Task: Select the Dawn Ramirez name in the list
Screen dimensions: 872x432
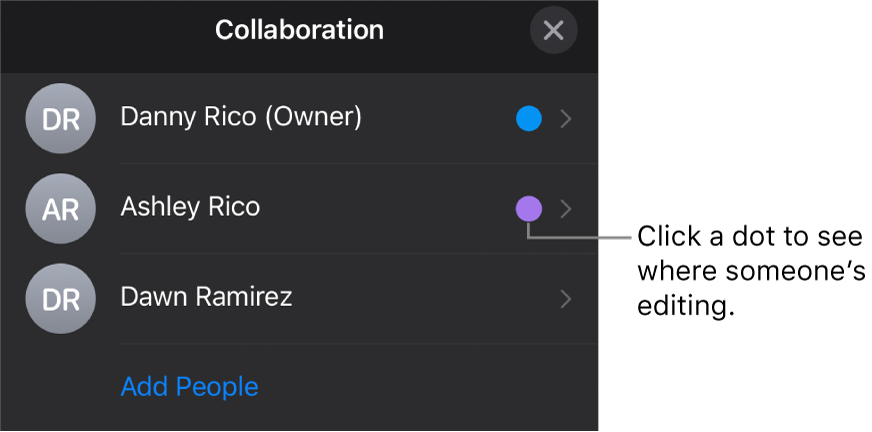Action: [x=206, y=297]
